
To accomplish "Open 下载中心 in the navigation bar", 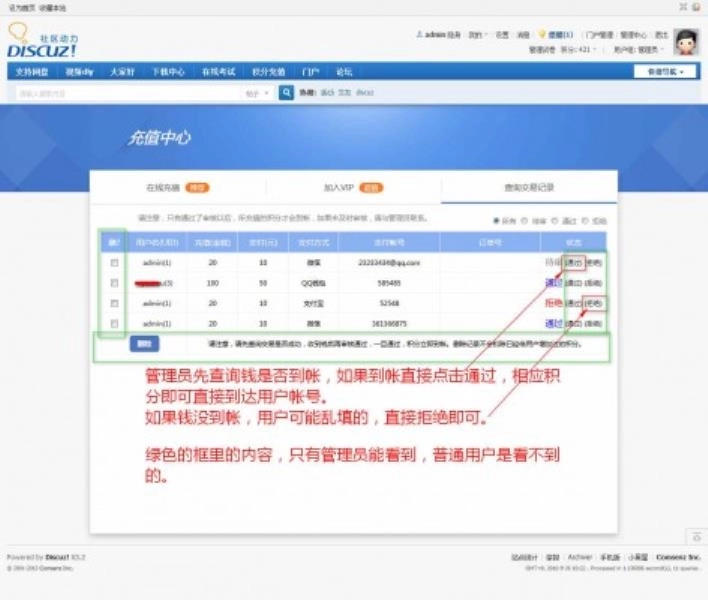I will pyautogui.click(x=168, y=72).
